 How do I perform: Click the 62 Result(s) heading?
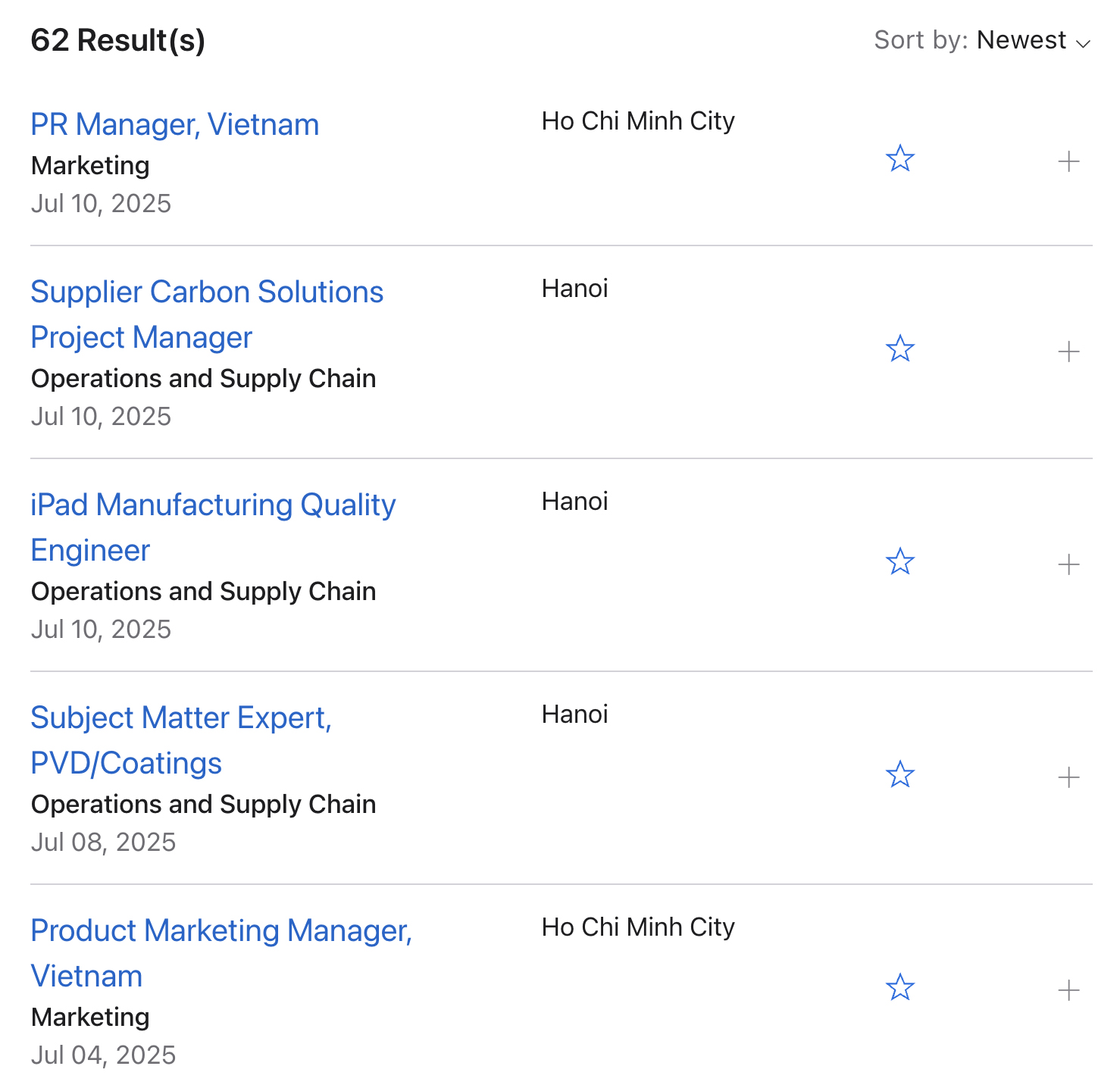(x=118, y=40)
